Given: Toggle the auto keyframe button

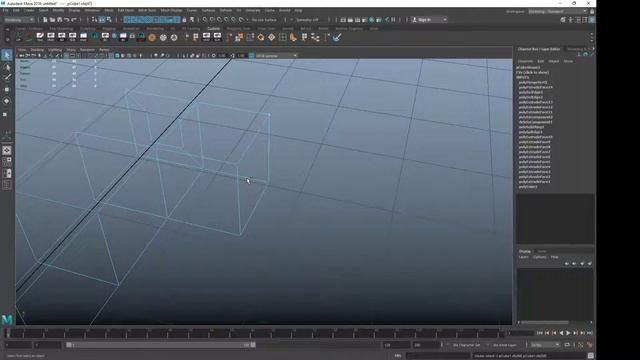Looking at the screenshot, I should pos(581,345).
